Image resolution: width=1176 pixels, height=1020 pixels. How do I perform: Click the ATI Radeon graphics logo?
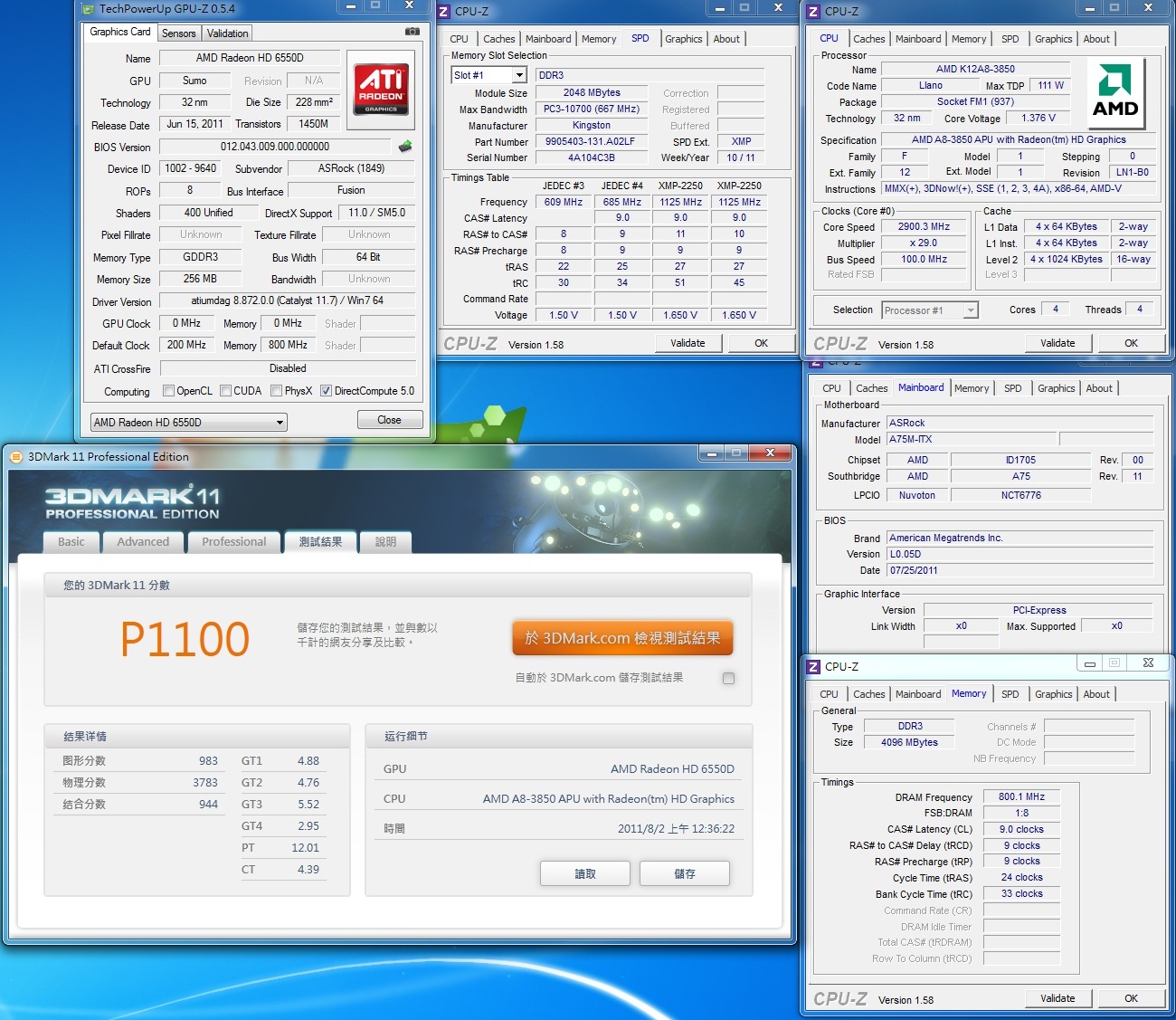tap(380, 90)
